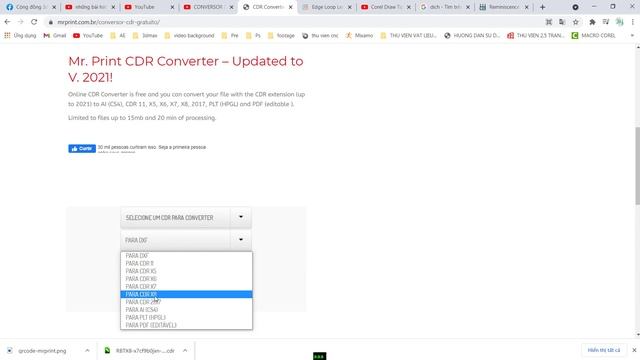This screenshot has width=640, height=360.
Task: Reload the current page
Action: coord(34,22)
